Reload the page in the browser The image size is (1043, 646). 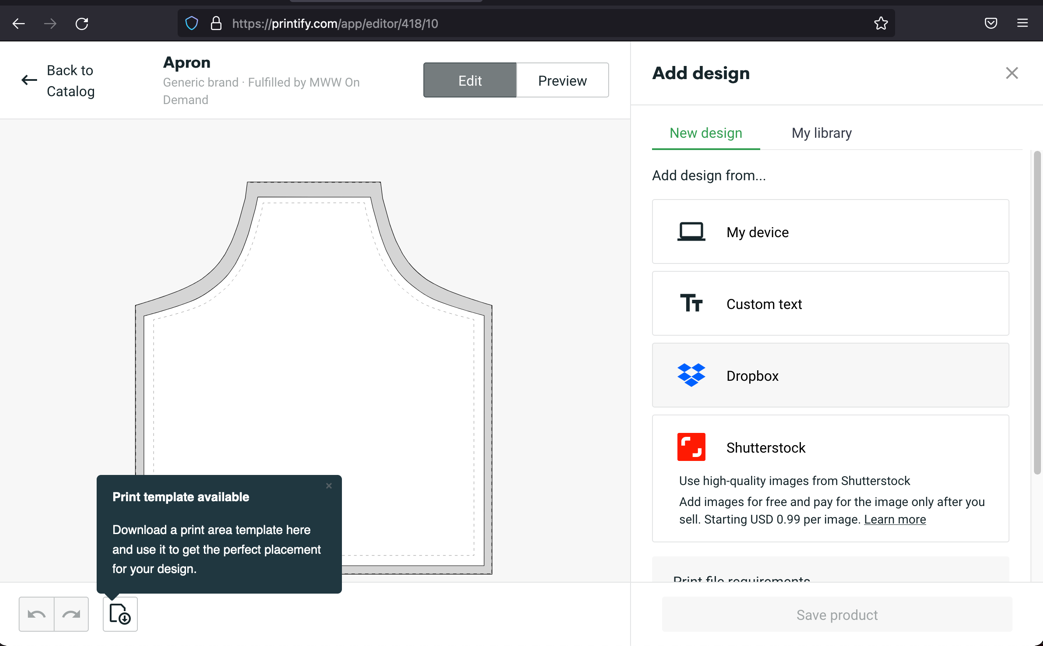pos(82,23)
